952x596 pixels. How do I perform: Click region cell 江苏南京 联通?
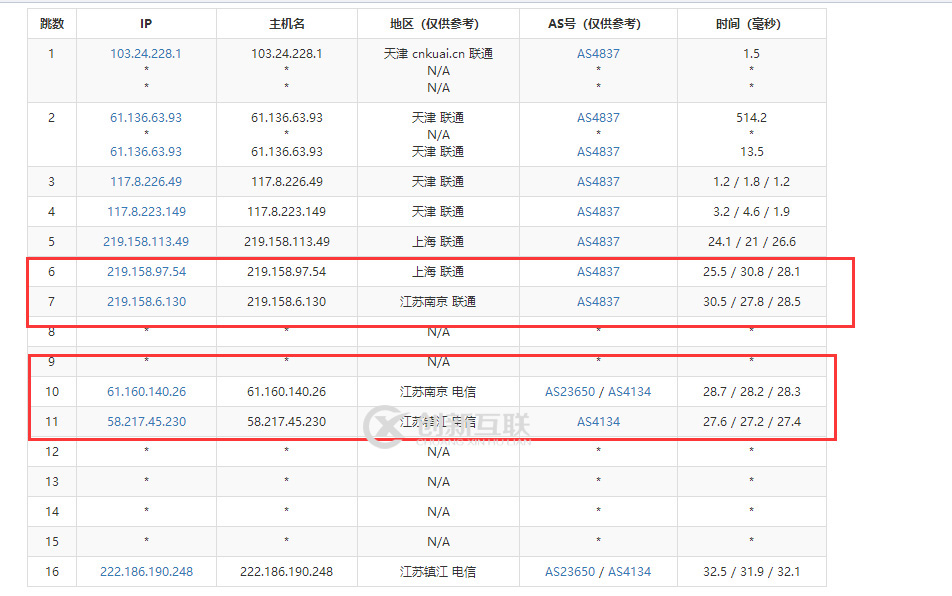click(x=438, y=302)
